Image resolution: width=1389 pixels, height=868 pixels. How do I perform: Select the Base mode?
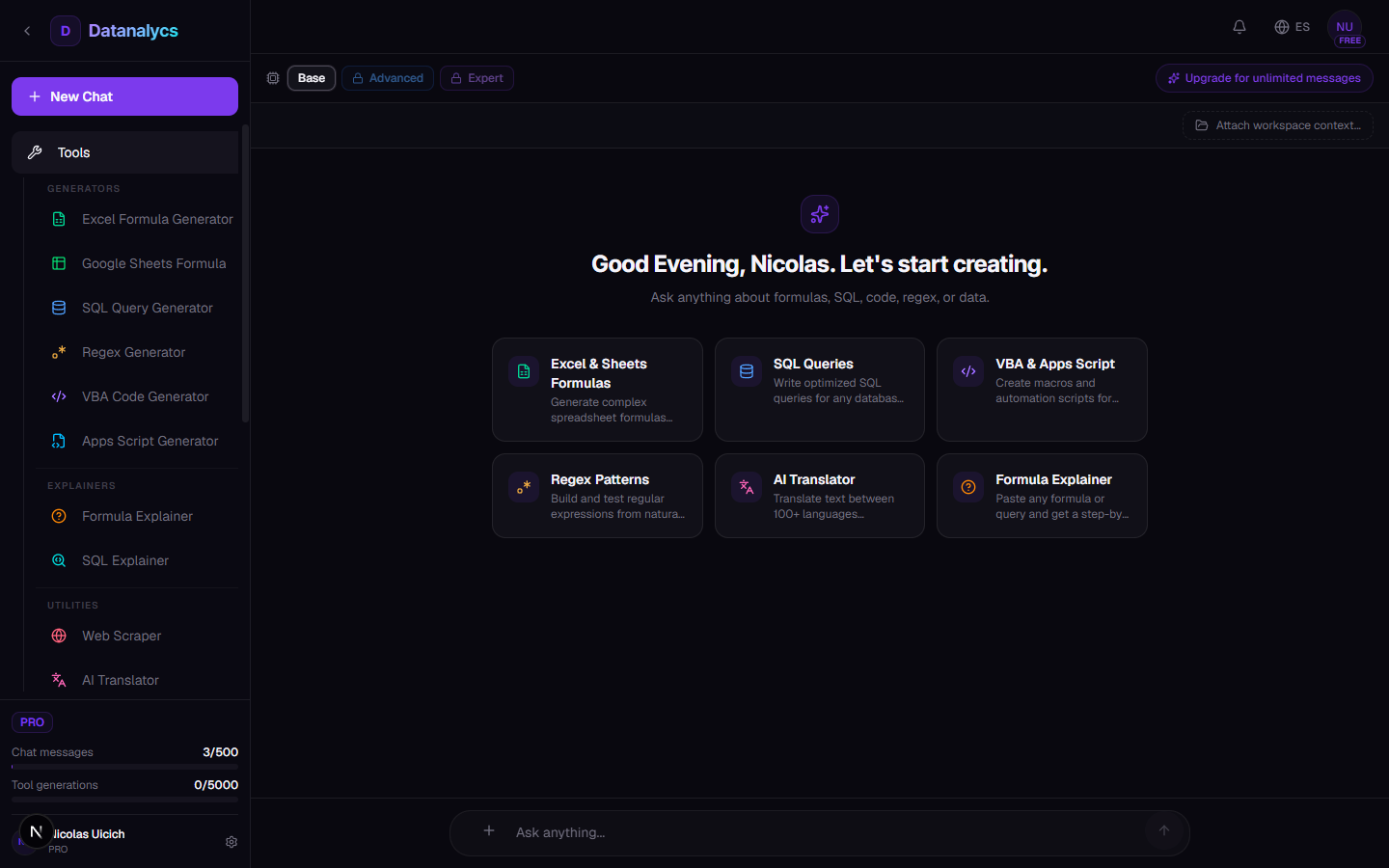[x=311, y=78]
